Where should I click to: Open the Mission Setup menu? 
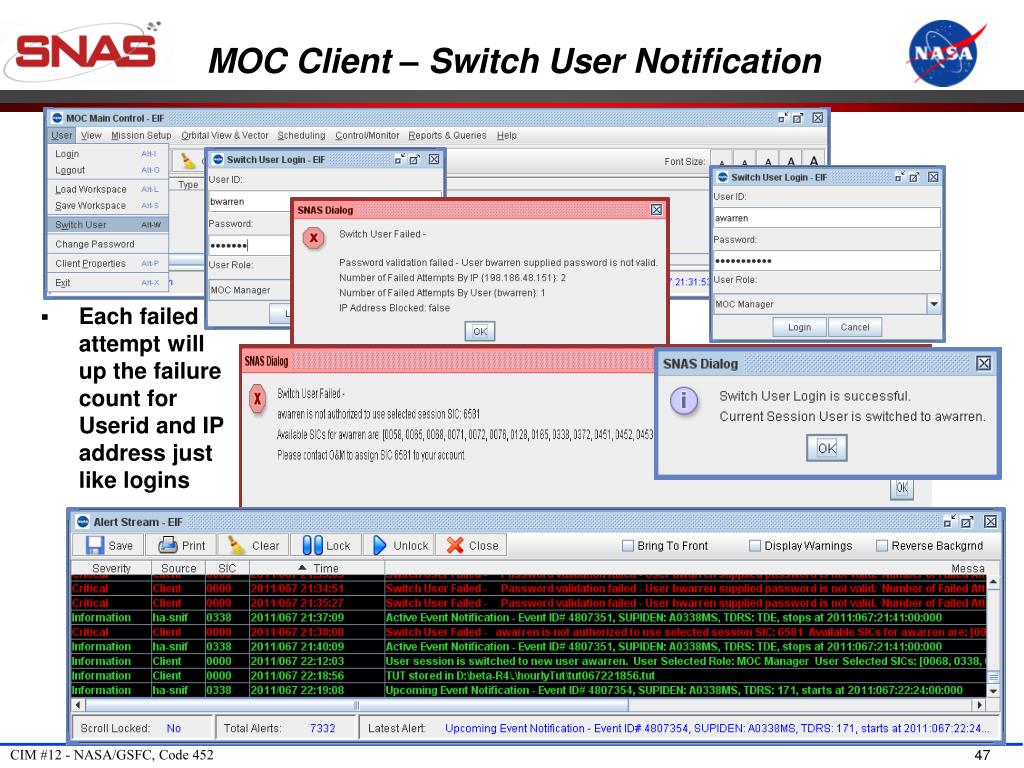coord(141,135)
